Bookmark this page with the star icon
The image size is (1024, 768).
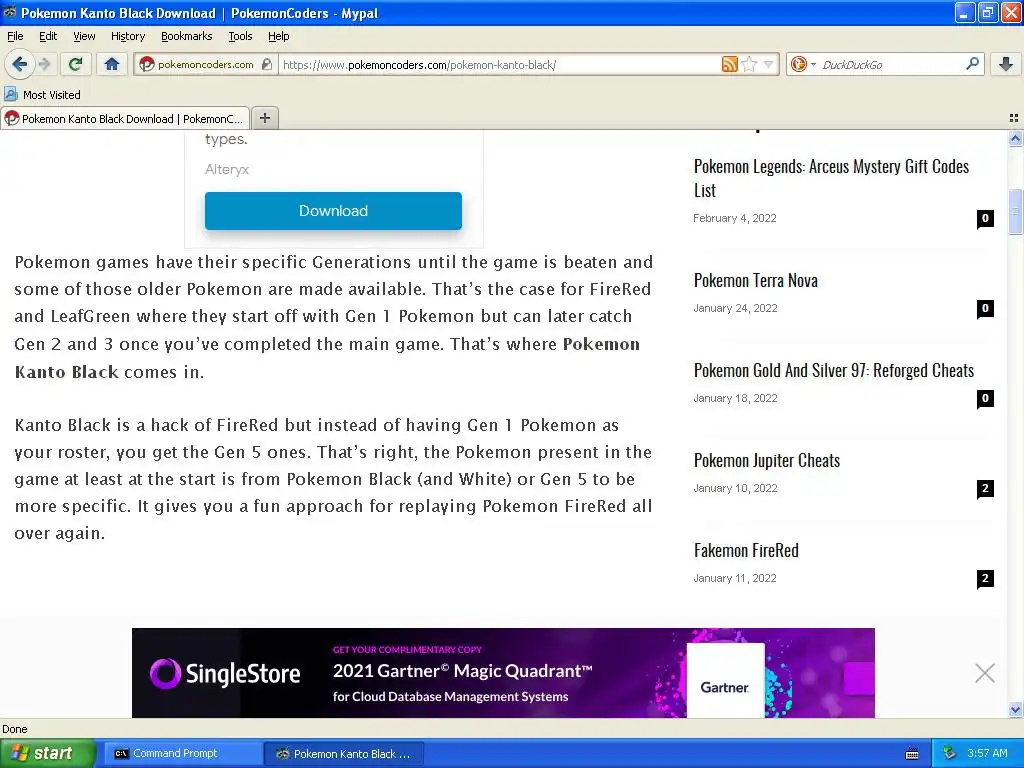(750, 64)
